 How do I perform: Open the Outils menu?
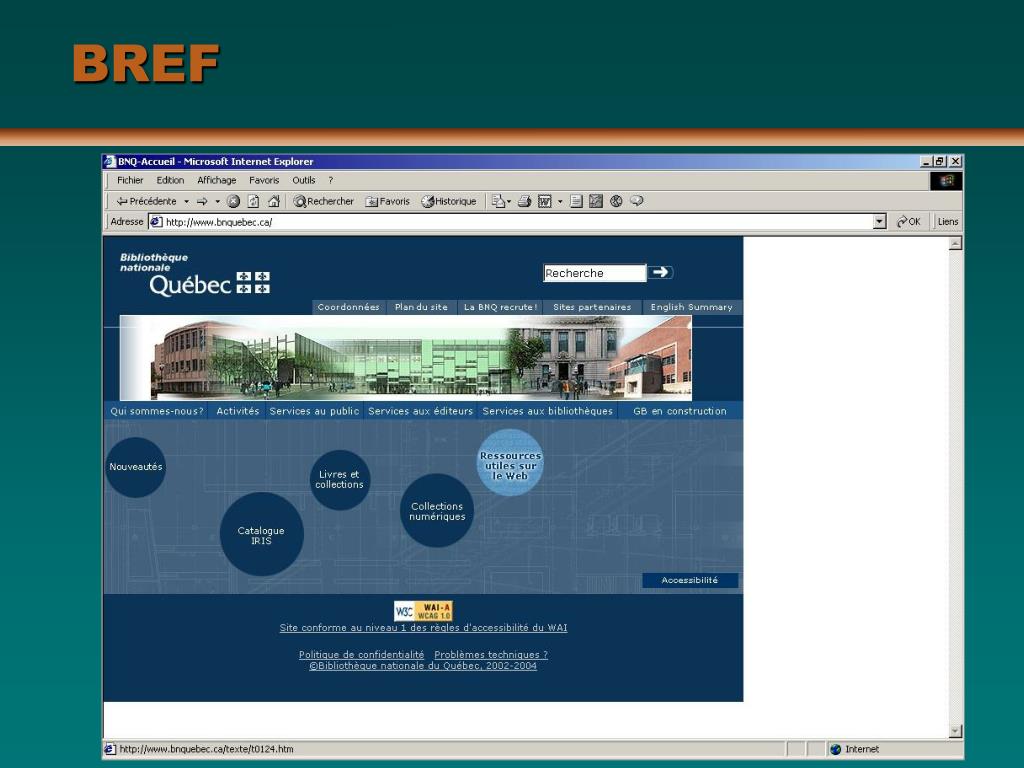tap(303, 180)
